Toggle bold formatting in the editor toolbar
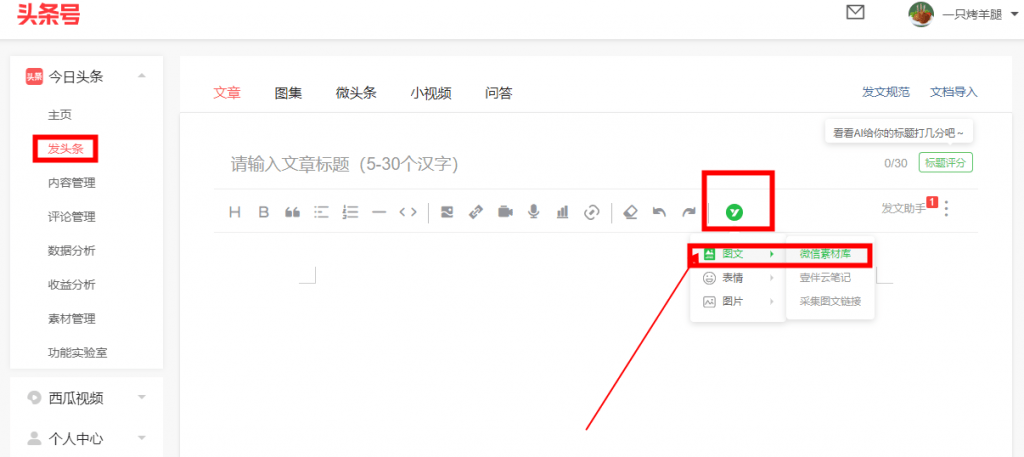The height and width of the screenshot is (457, 1024). [x=264, y=212]
